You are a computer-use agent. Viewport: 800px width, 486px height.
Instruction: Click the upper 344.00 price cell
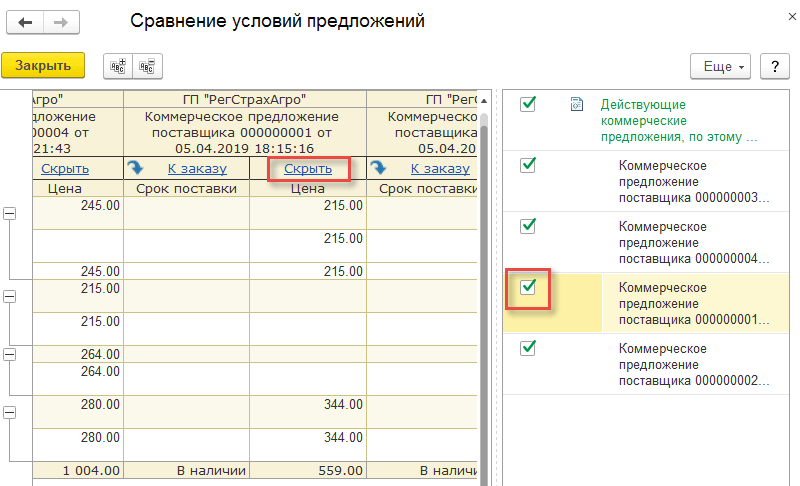[x=308, y=412]
